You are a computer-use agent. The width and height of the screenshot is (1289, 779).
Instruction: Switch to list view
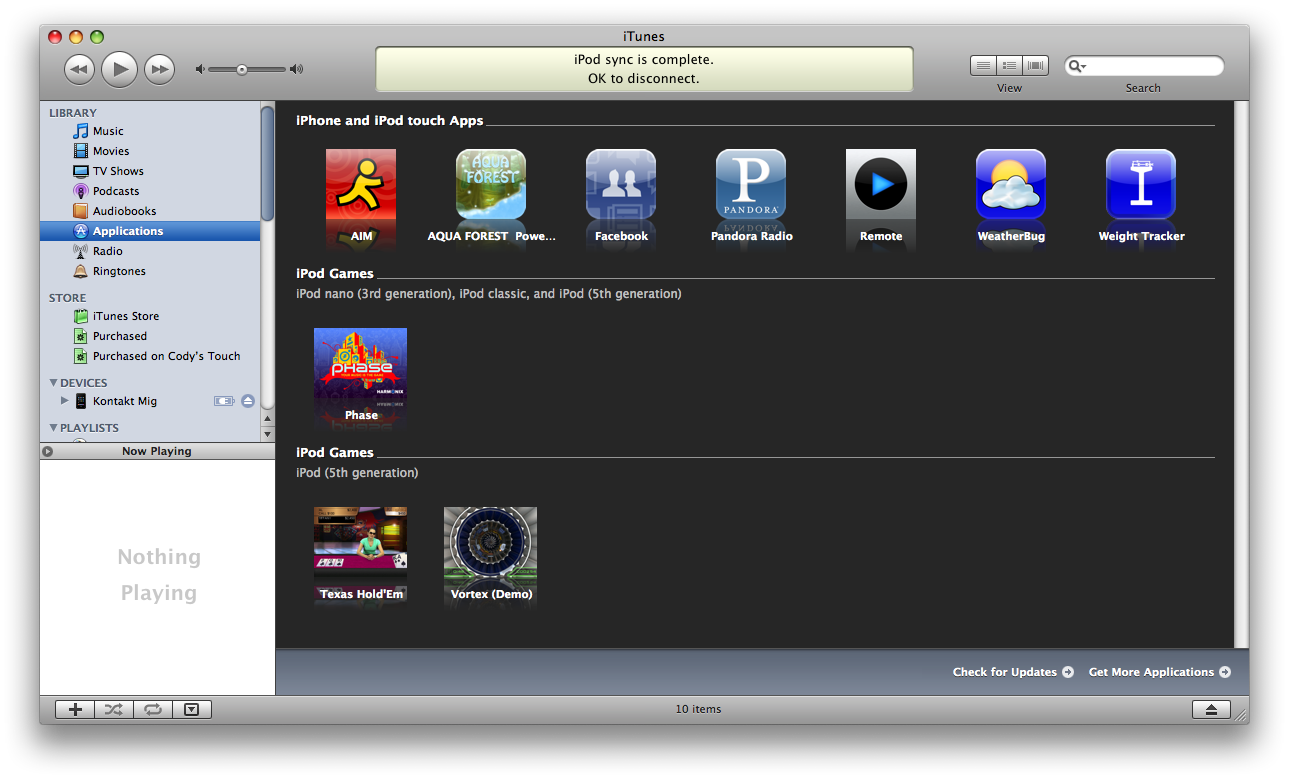(x=983, y=65)
